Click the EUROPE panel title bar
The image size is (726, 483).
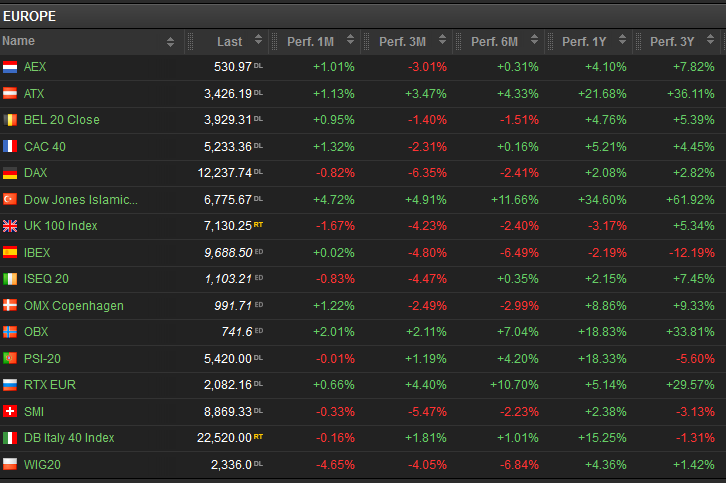(363, 15)
